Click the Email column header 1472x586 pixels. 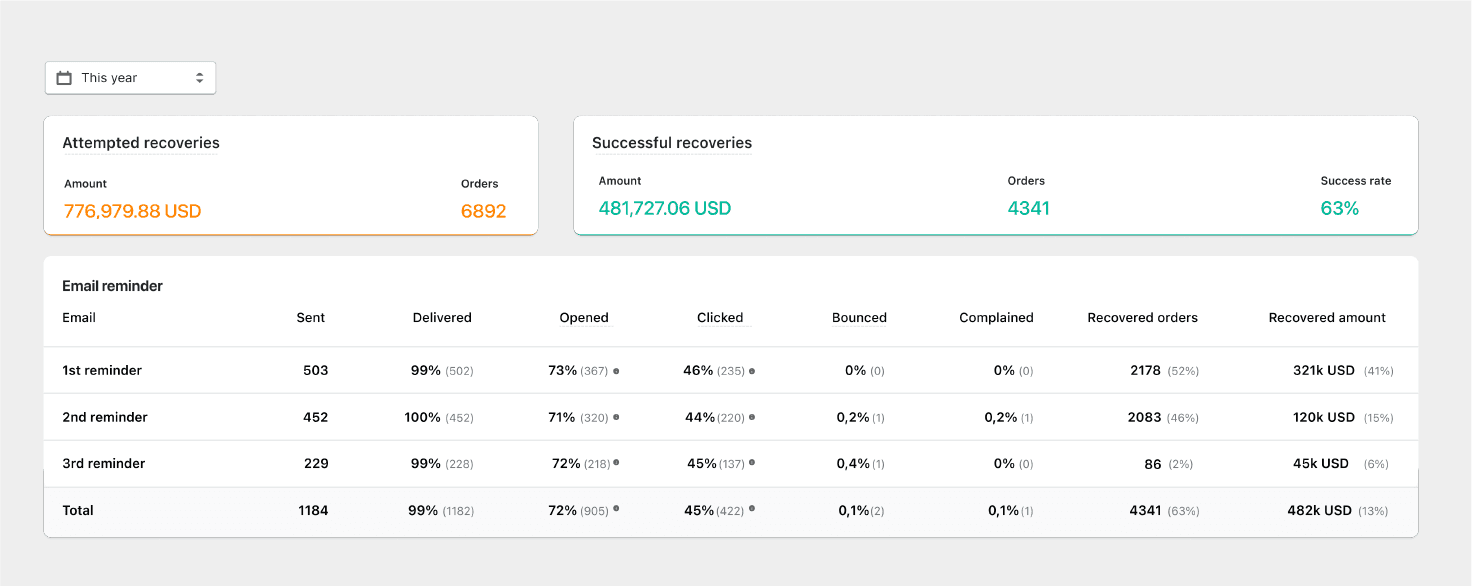point(79,318)
